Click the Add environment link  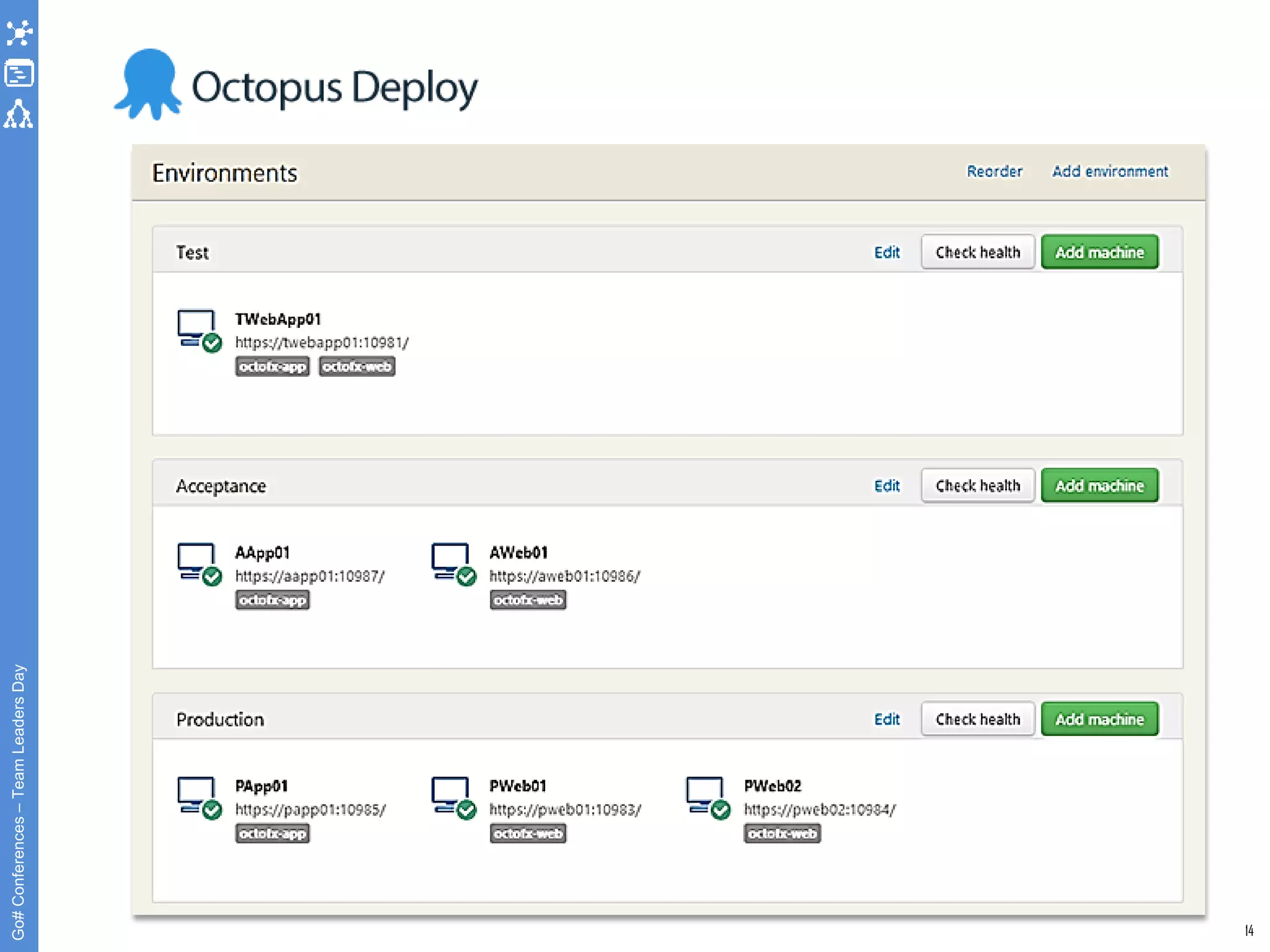[x=1109, y=172]
